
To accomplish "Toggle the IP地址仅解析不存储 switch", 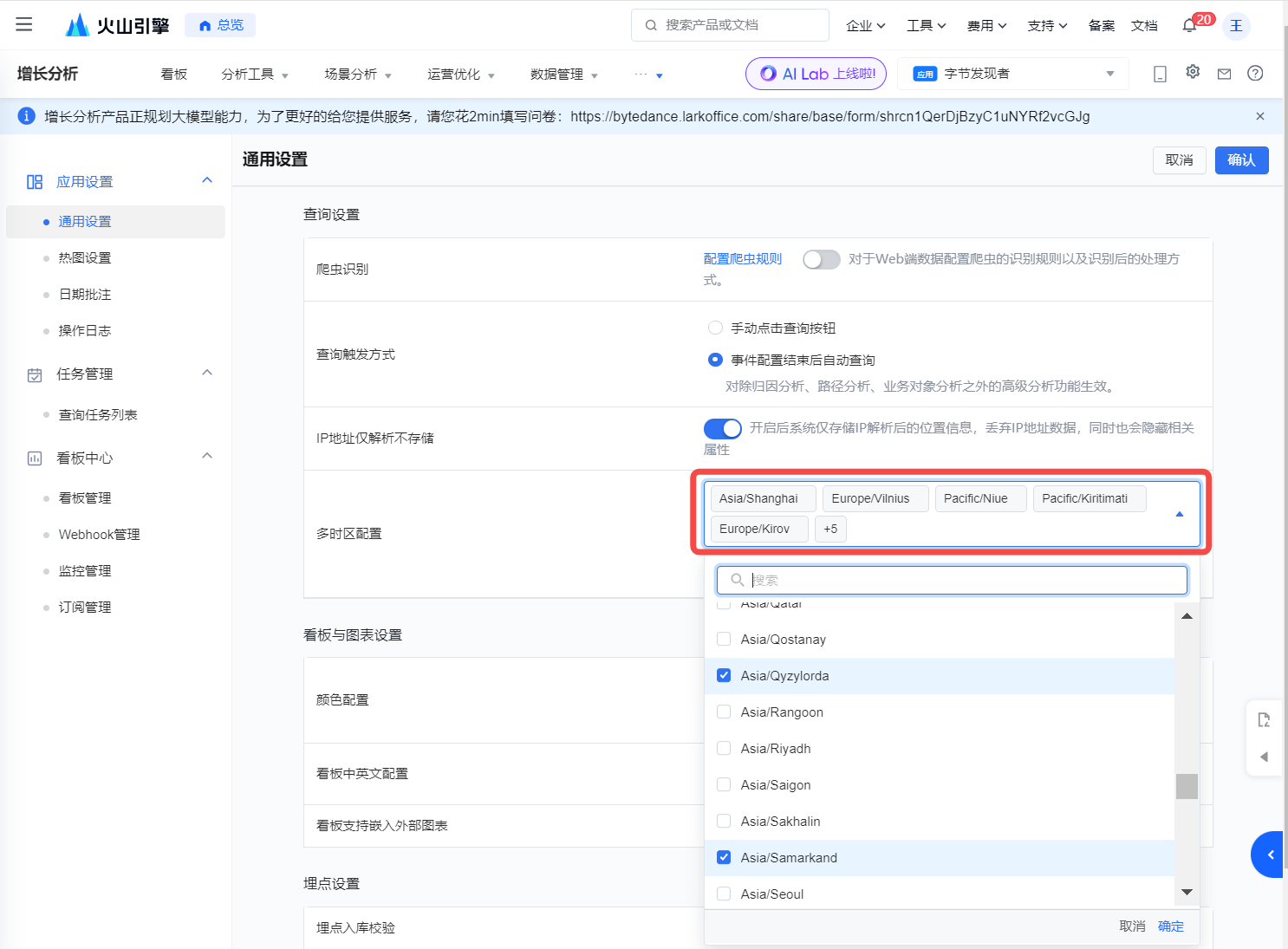I will click(723, 428).
